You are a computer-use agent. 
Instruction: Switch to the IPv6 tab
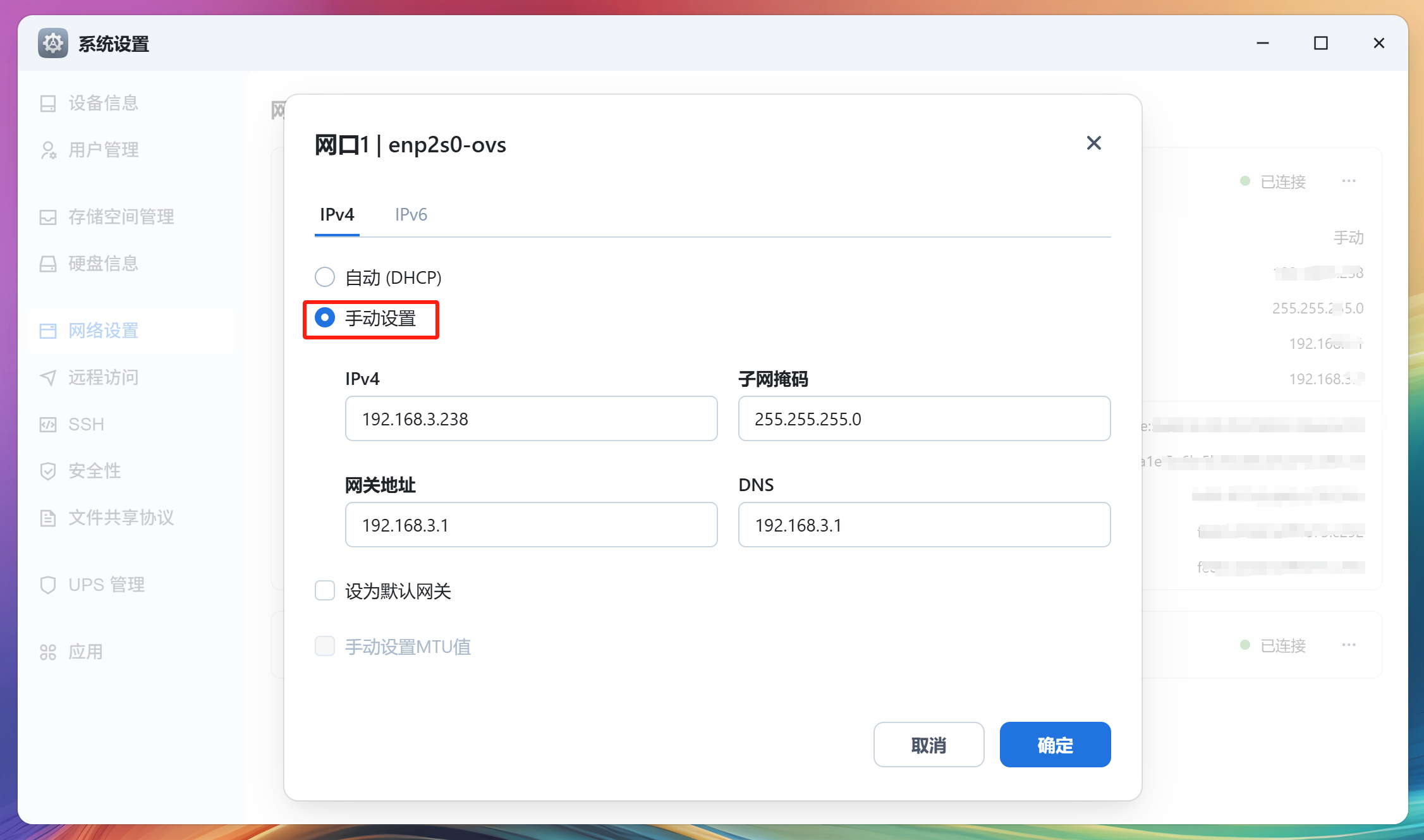411,215
